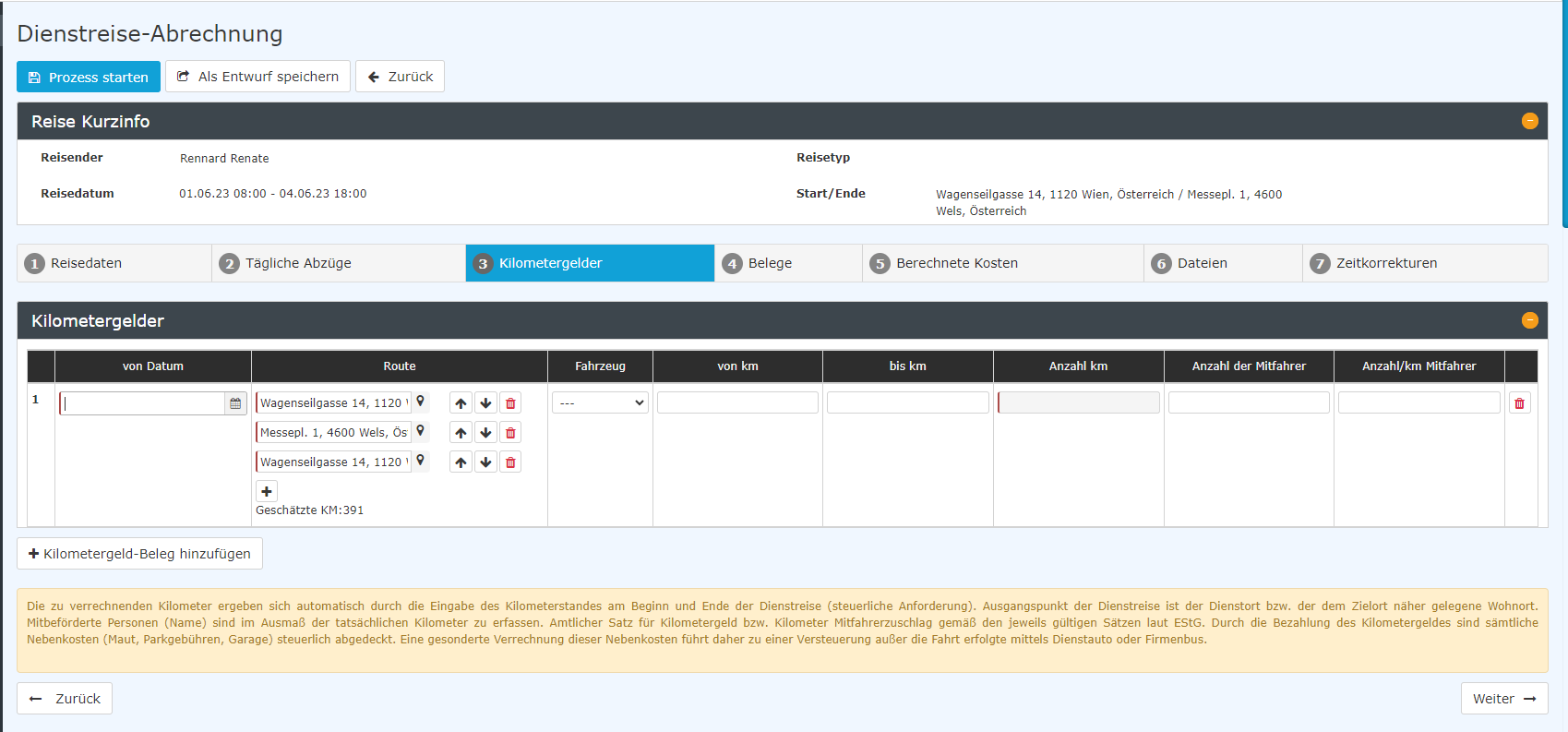Go to the Tägliche Abzüge step tab

(x=339, y=263)
